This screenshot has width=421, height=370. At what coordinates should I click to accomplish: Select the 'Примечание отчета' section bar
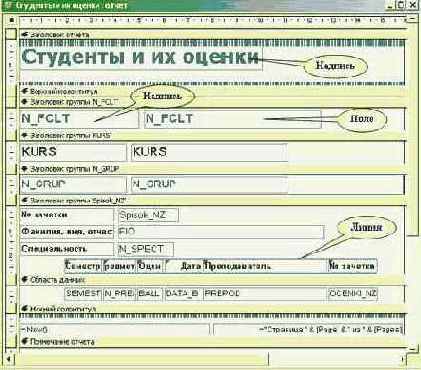pos(213,342)
